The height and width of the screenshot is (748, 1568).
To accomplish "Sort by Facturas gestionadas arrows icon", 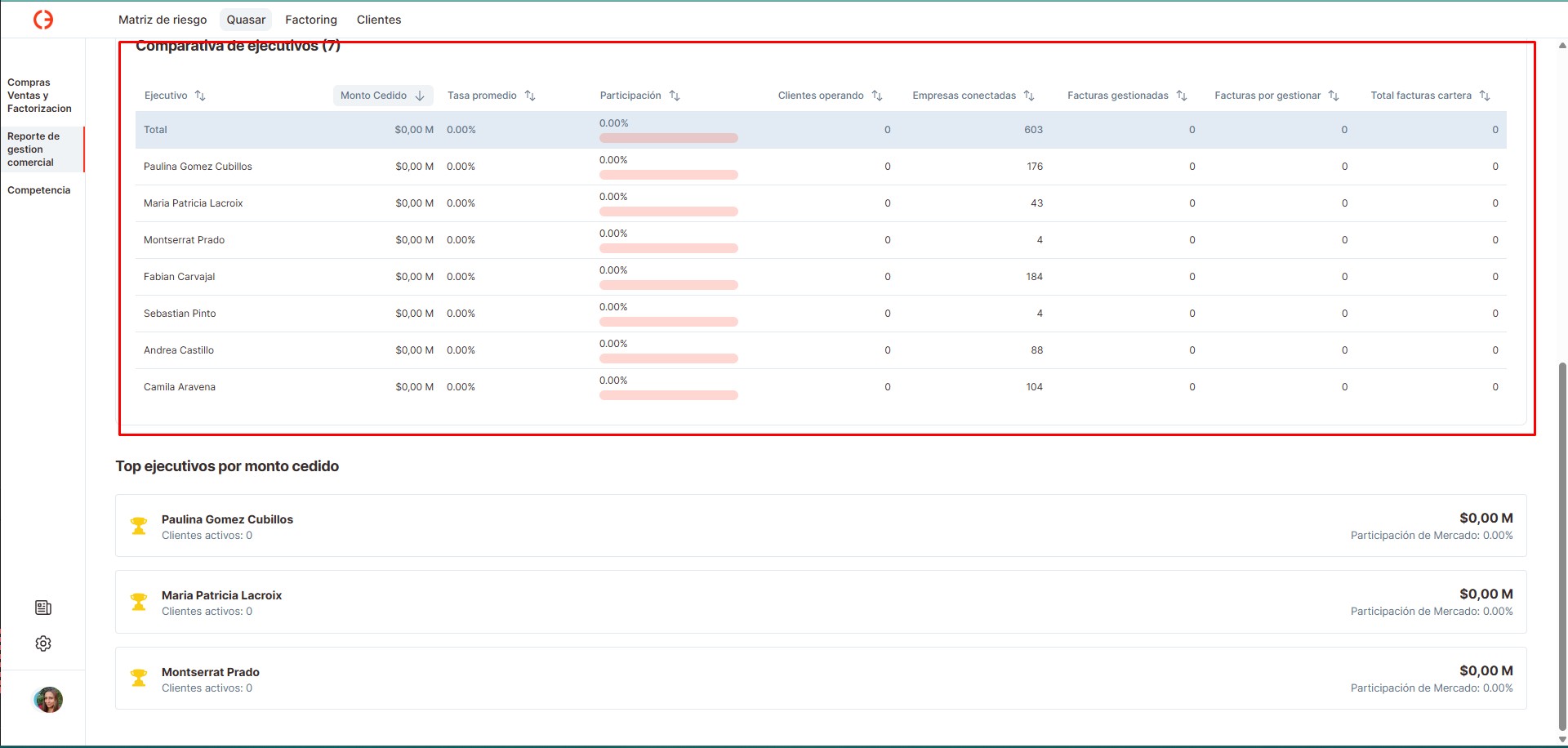I will [1182, 96].
